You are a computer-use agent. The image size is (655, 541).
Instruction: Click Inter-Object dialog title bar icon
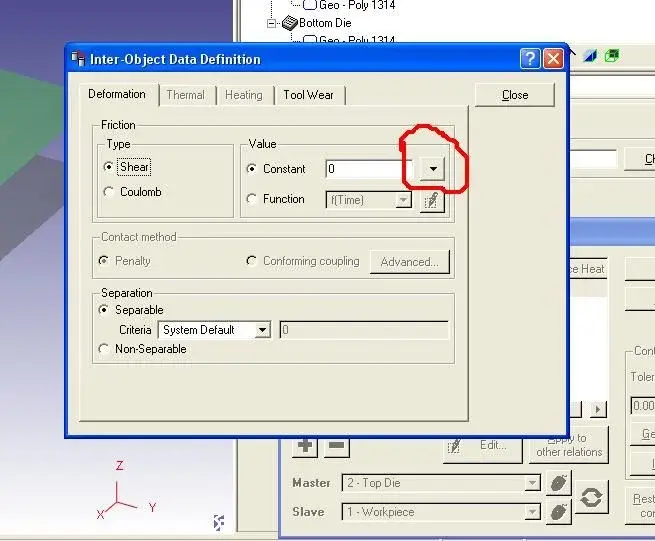[x=78, y=59]
